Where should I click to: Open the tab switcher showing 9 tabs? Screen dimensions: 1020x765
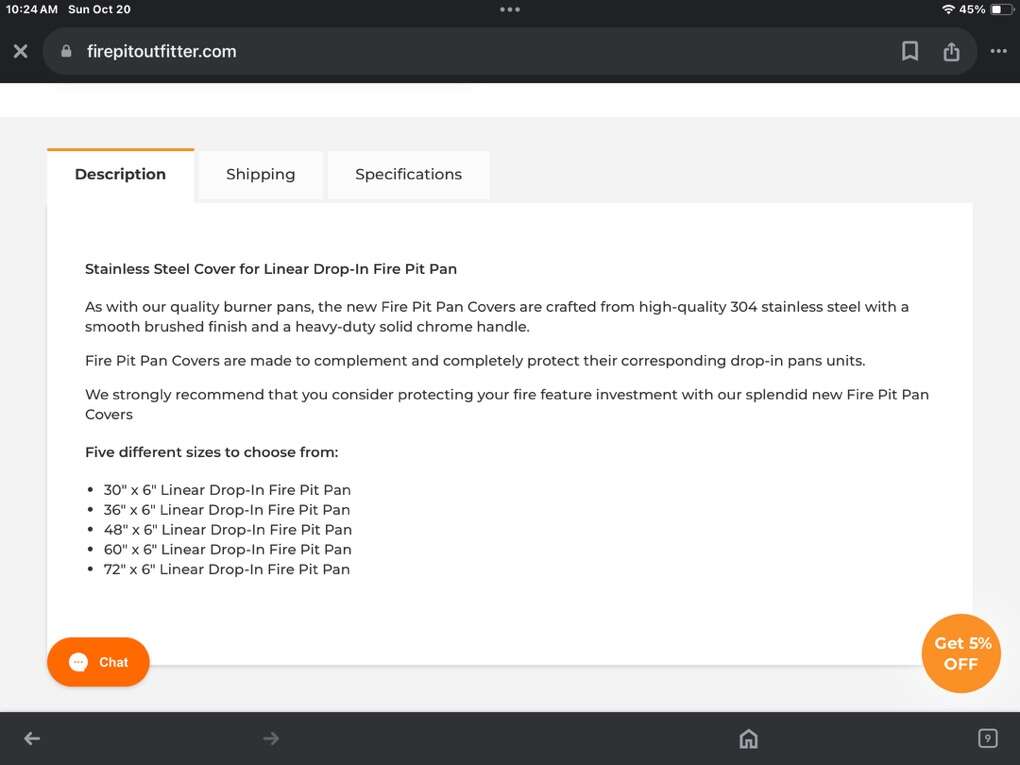click(987, 739)
